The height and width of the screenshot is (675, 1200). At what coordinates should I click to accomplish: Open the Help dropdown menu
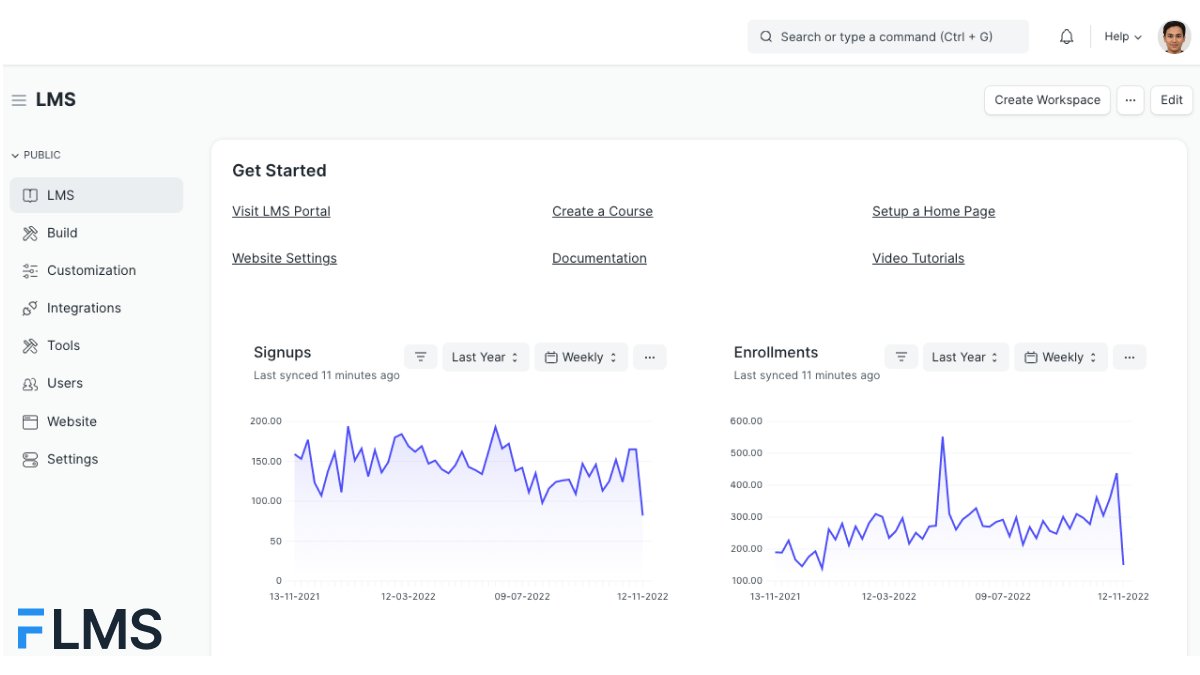click(1123, 37)
